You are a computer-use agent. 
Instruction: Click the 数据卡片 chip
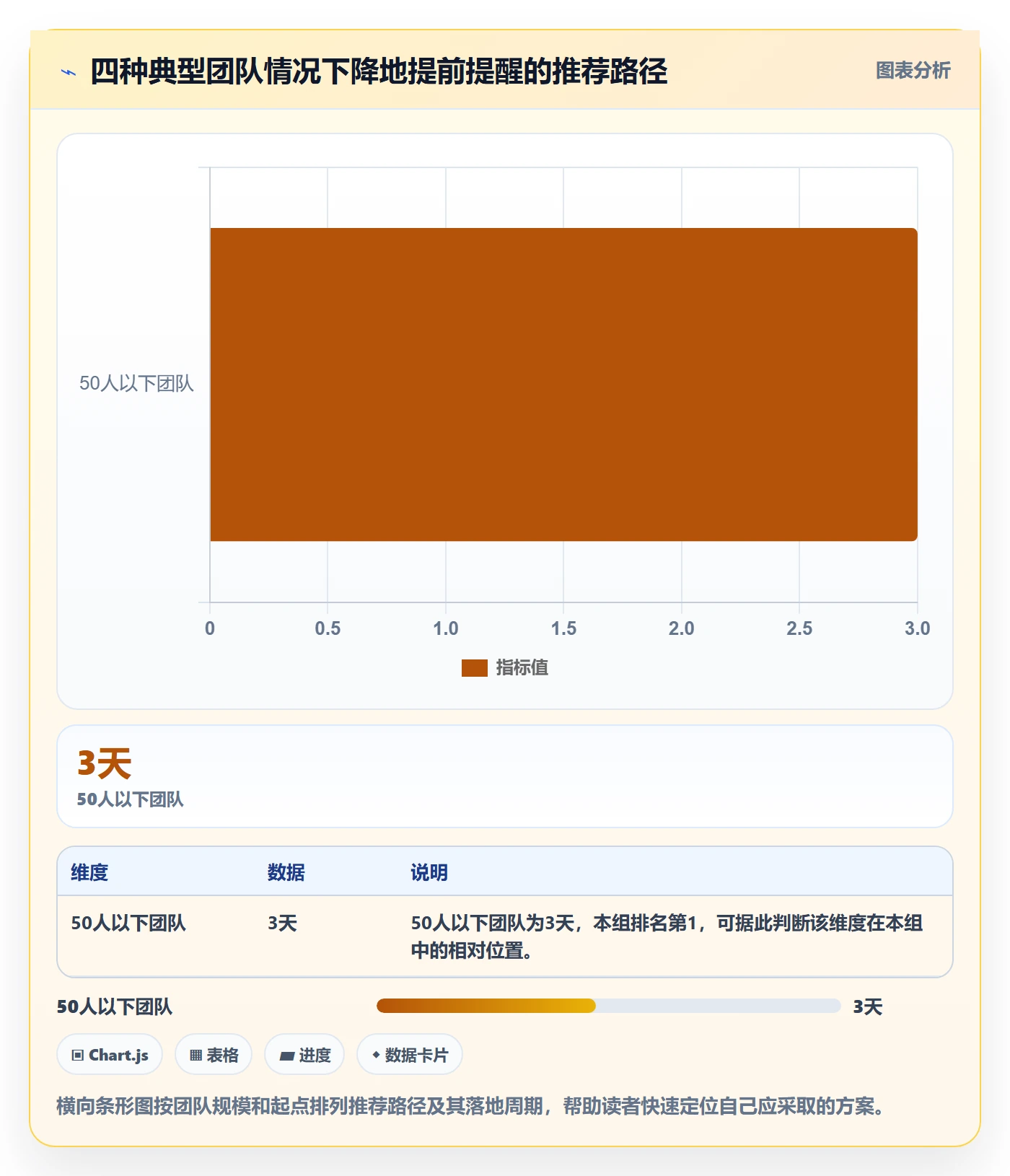410,1055
